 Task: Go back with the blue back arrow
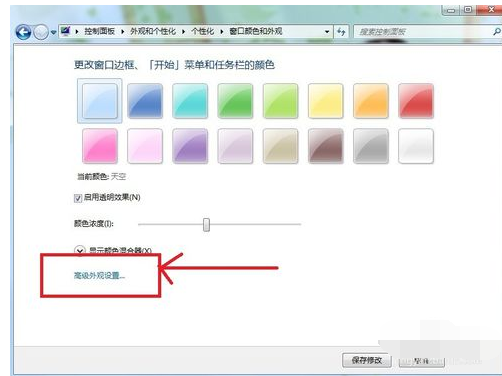coord(23,32)
